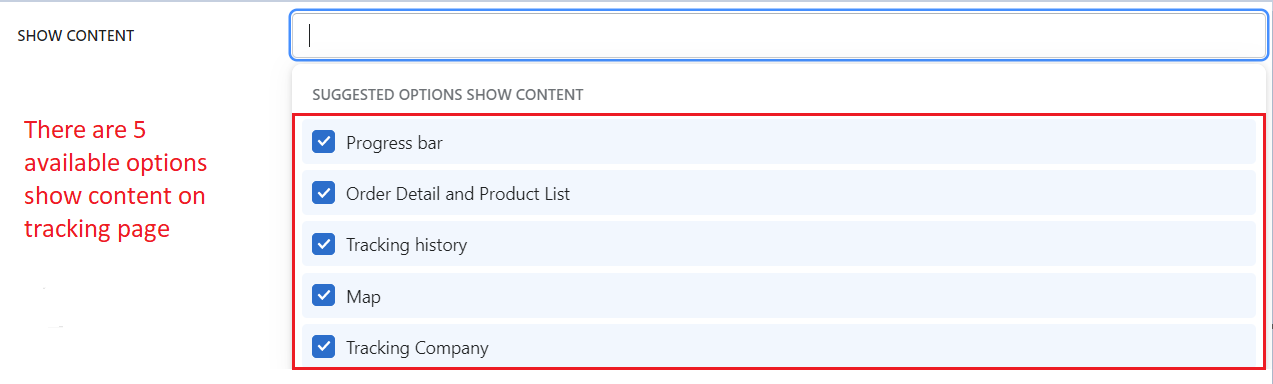This screenshot has width=1273, height=384.
Task: Uncheck the Progress bar checkbox
Action: click(x=323, y=142)
